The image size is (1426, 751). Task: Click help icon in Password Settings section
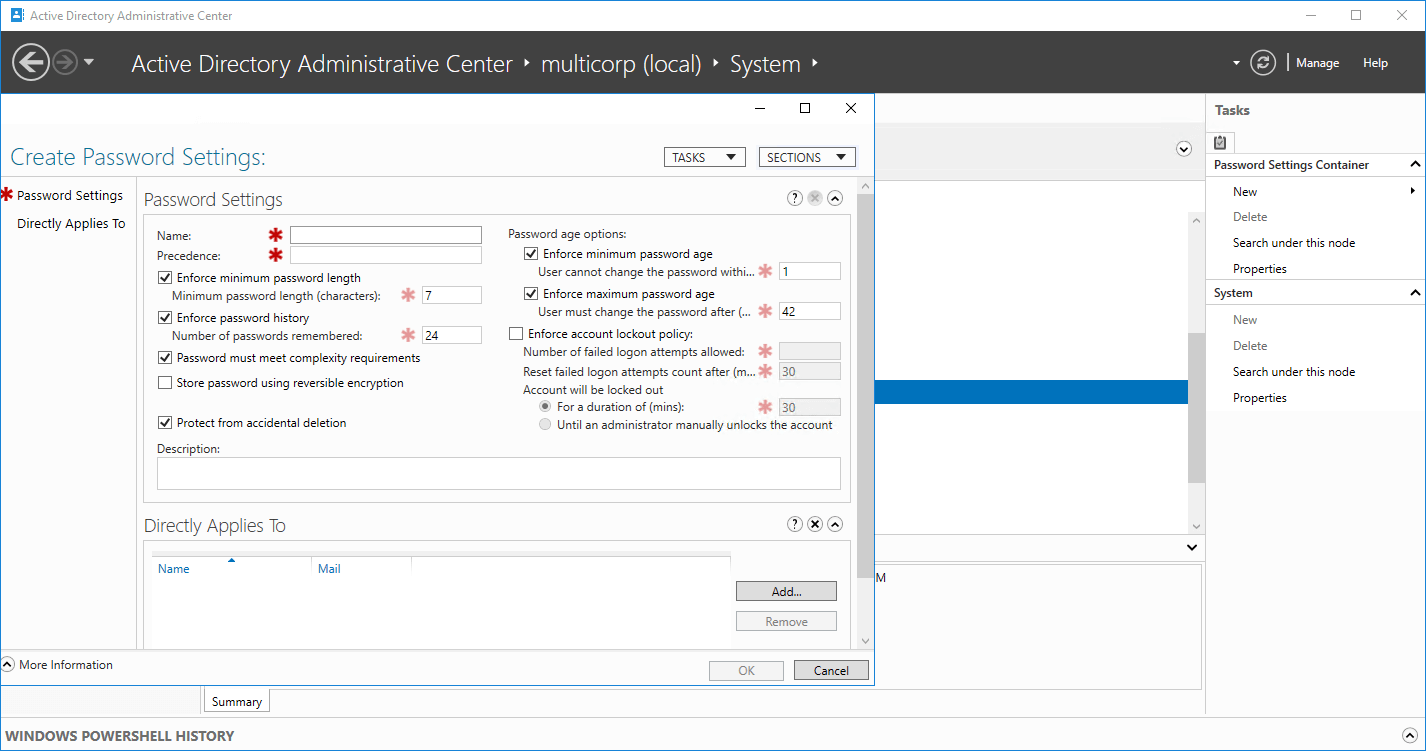795,198
